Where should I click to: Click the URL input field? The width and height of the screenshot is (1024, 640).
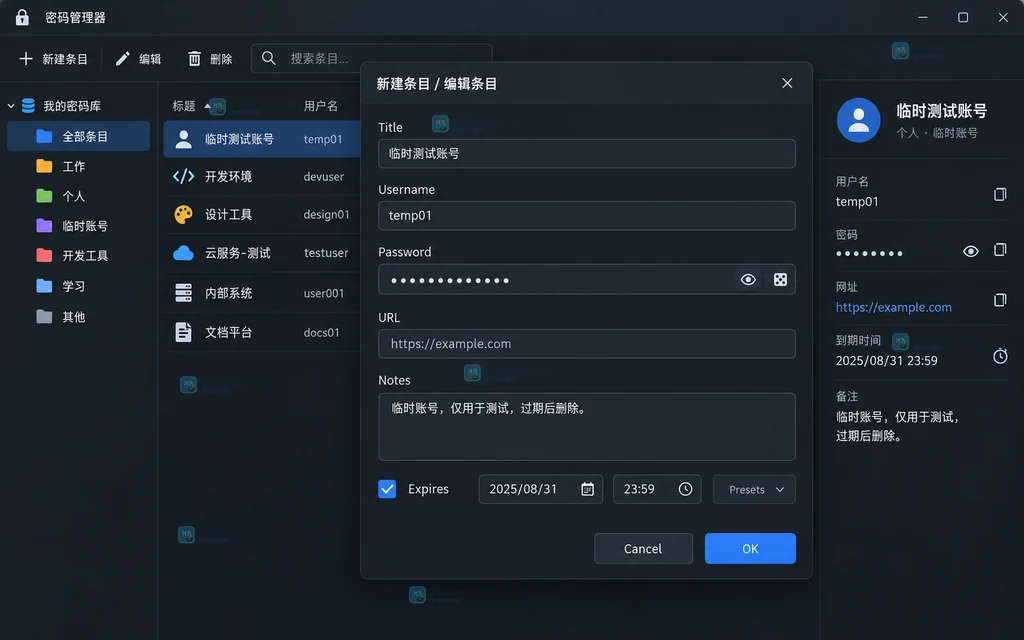click(x=586, y=344)
